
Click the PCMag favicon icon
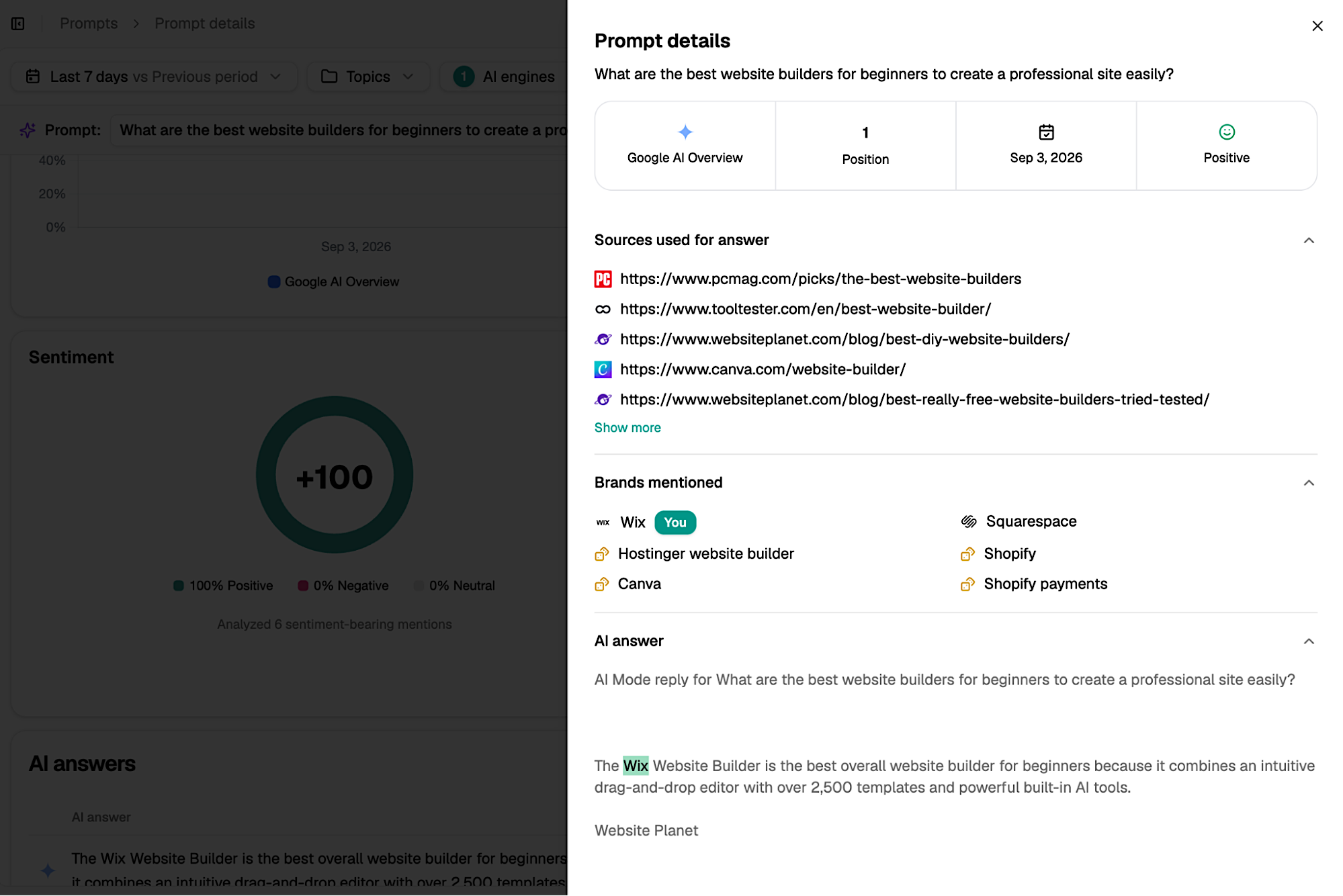603,279
